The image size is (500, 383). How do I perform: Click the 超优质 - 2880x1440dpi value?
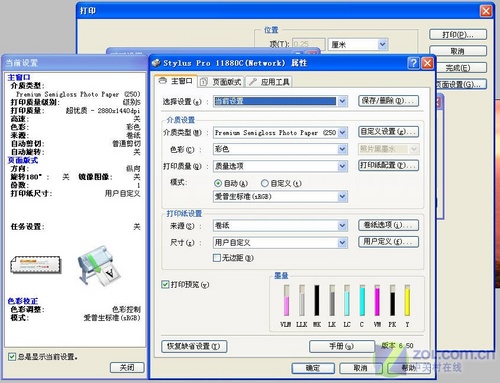[103, 111]
